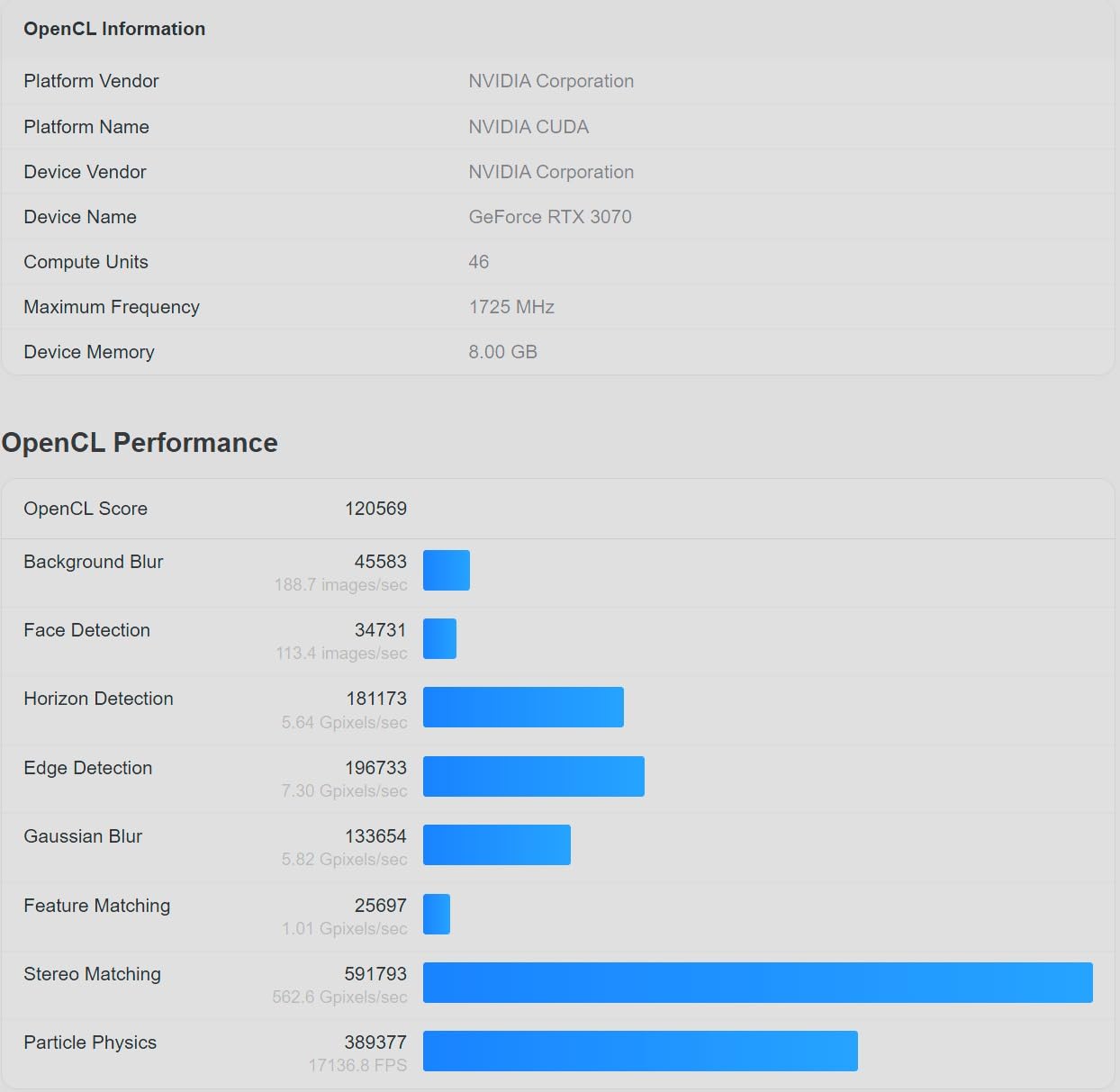The height and width of the screenshot is (1092, 1120).
Task: Select the NVIDIA CUDA platform name
Action: [x=528, y=127]
